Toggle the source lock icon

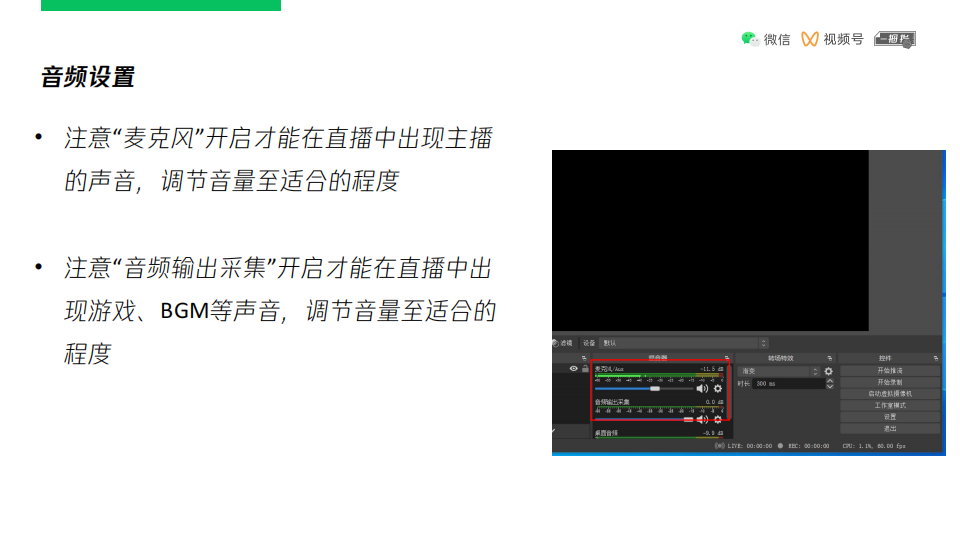585,369
